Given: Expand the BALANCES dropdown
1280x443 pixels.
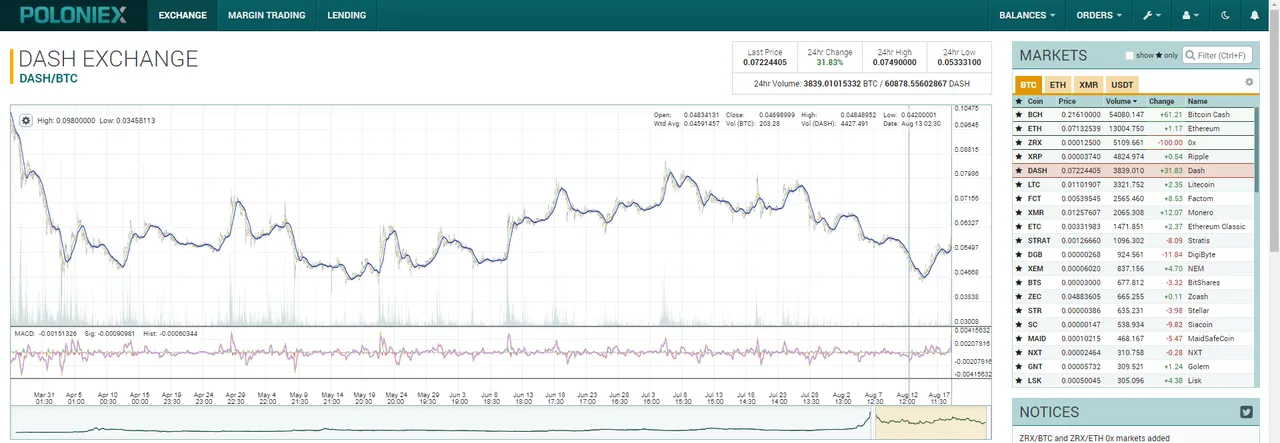Looking at the screenshot, I should tap(1027, 15).
